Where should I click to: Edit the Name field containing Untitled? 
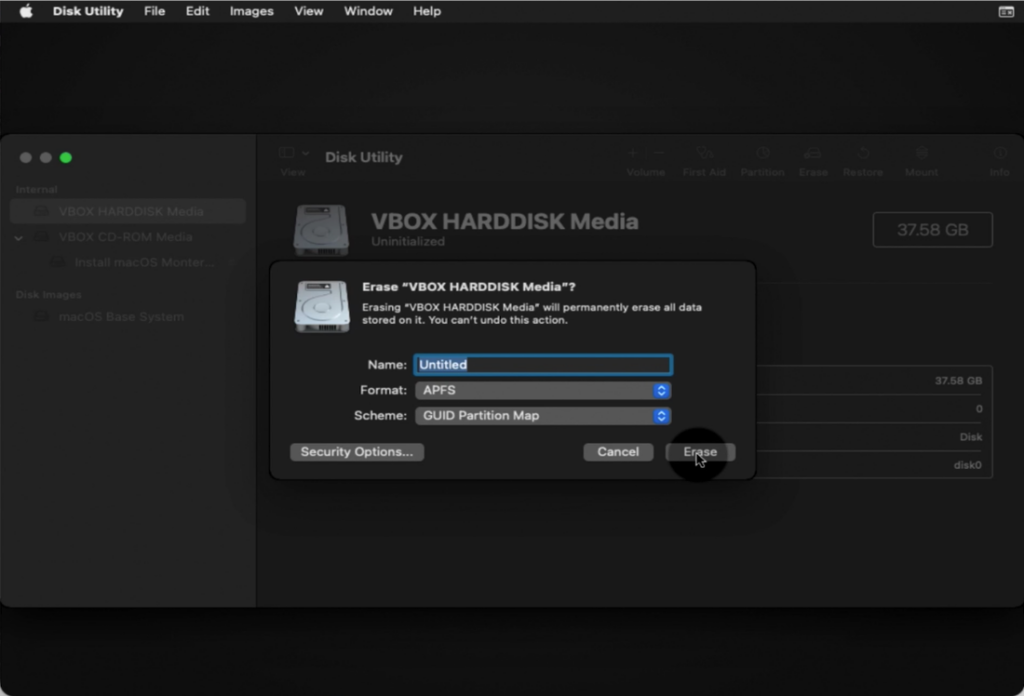[543, 364]
